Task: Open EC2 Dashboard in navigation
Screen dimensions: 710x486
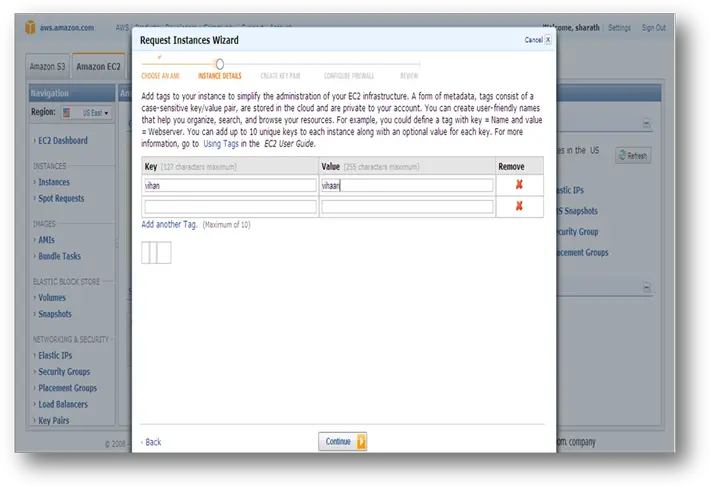Action: tap(62, 140)
